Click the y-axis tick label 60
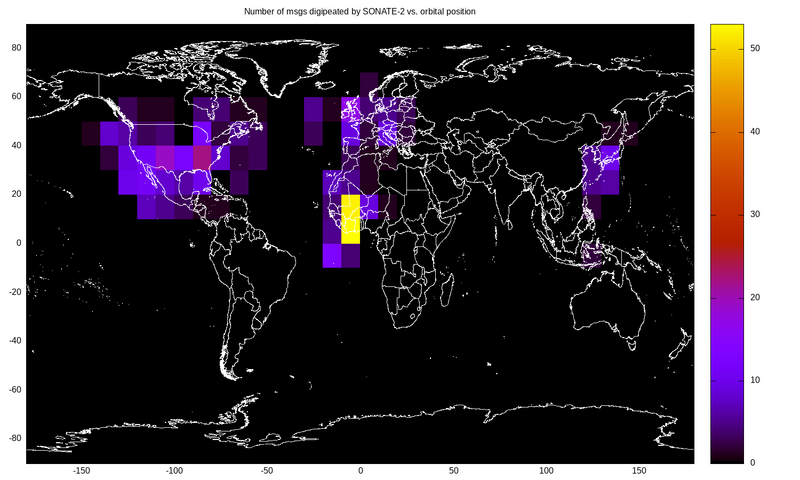Viewport: 800px width, 480px height. pos(16,96)
